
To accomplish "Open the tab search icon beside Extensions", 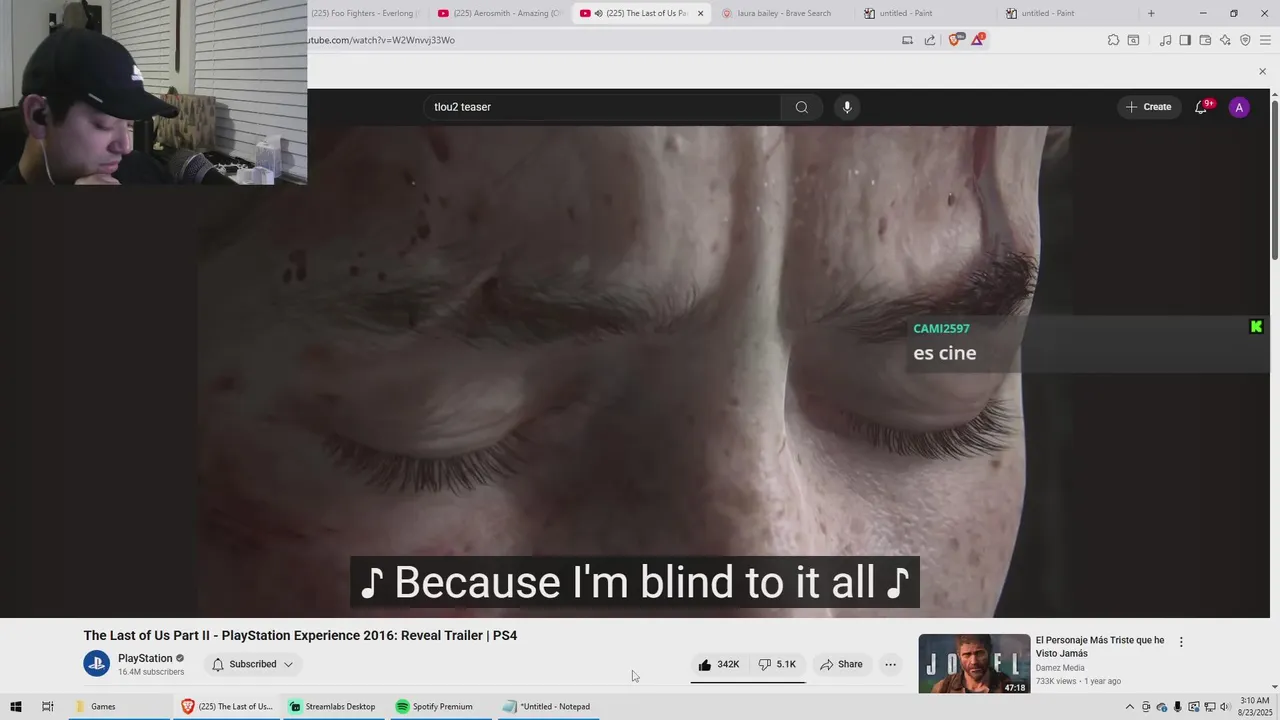I will pos(1133,40).
